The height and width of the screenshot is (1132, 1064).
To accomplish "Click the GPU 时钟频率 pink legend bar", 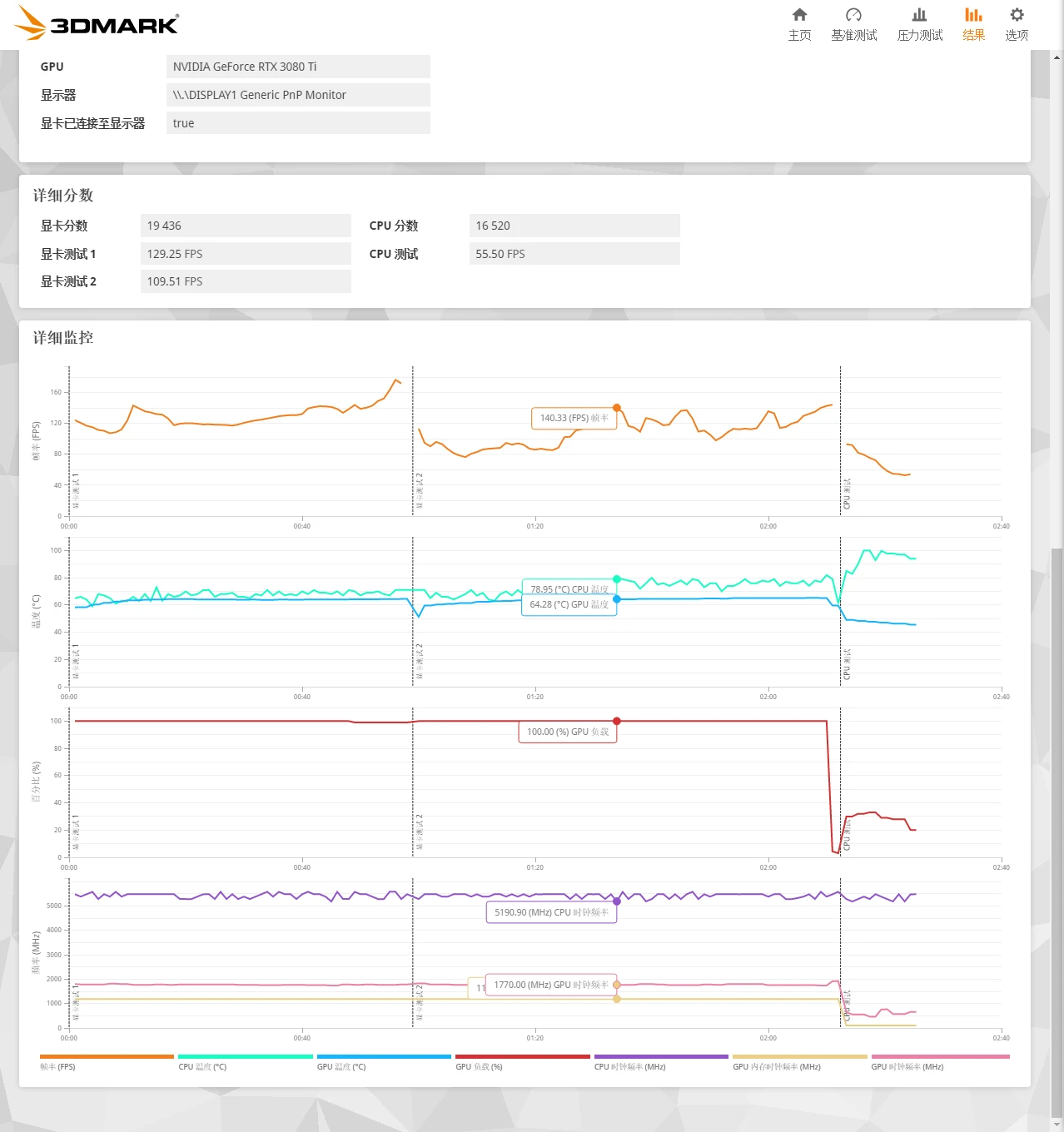I will point(940,1056).
